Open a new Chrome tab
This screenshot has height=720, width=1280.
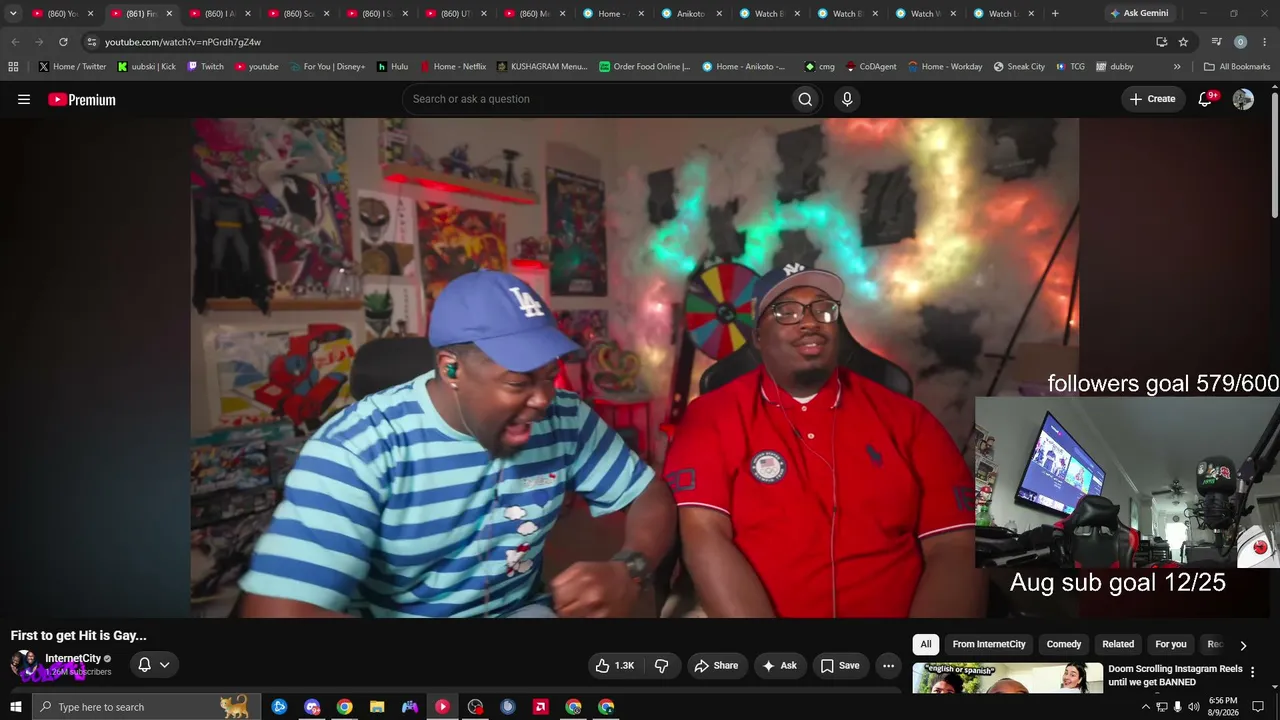pyautogui.click(x=1055, y=14)
